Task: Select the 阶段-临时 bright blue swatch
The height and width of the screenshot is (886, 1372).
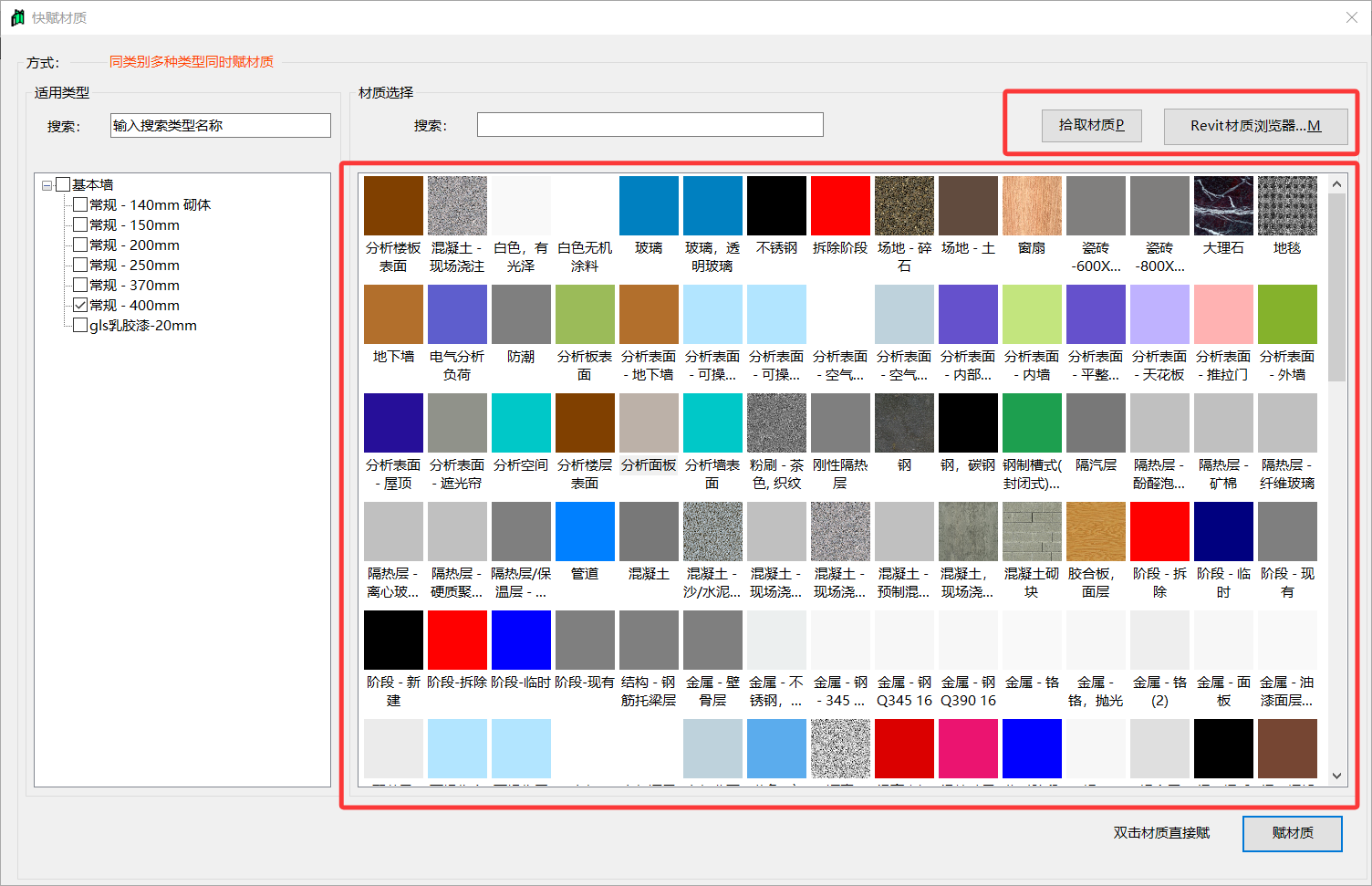Action: pos(521,641)
